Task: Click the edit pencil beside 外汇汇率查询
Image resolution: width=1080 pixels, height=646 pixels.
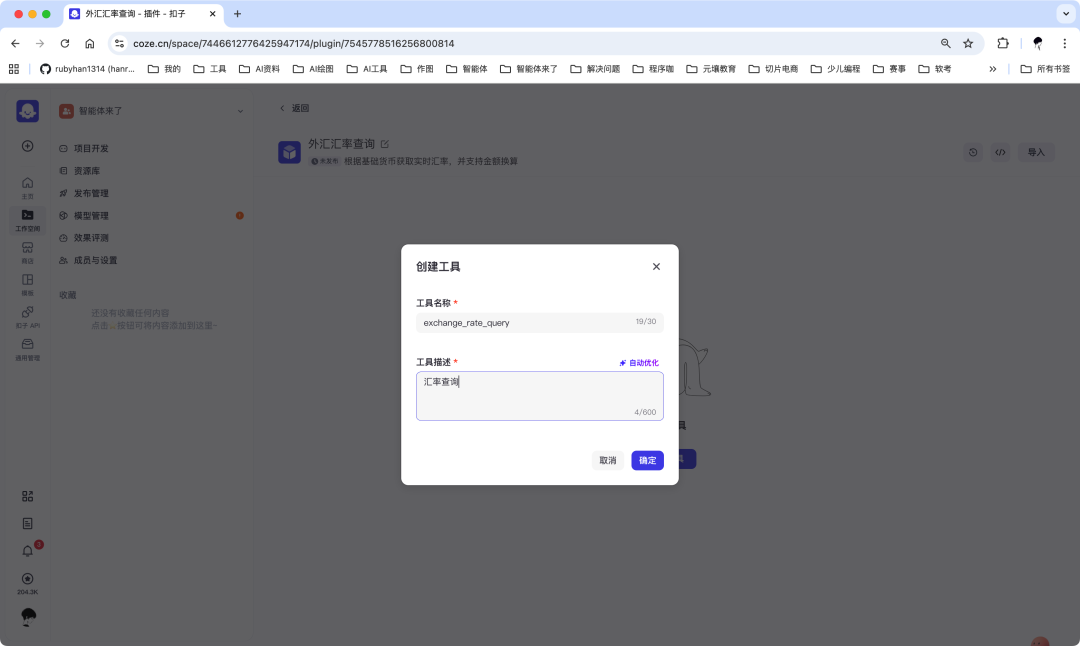Action: [386, 143]
